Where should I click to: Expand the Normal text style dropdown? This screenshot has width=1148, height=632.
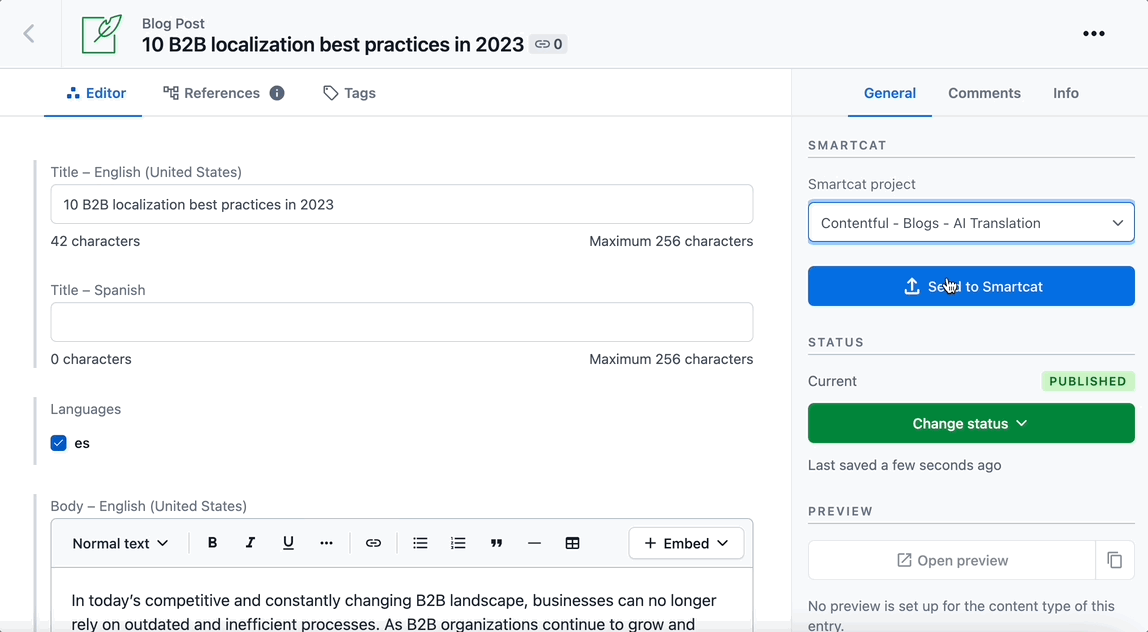(120, 543)
